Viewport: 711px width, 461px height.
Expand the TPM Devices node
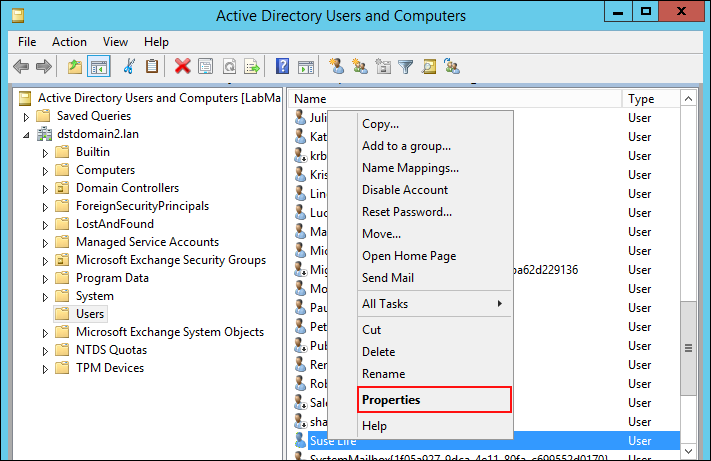coord(45,369)
